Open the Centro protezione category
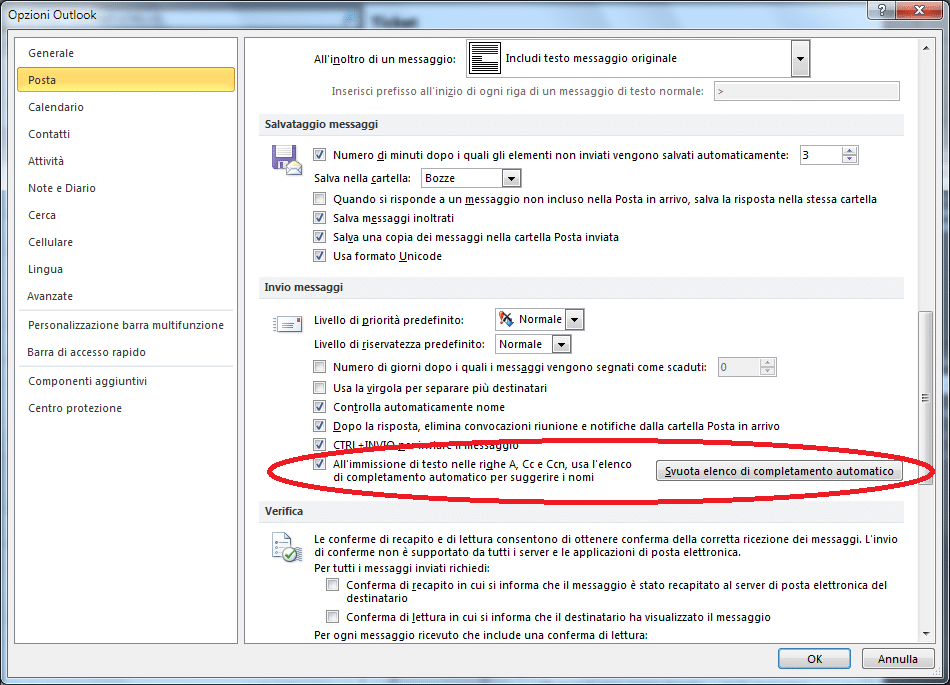Image resolution: width=950 pixels, height=685 pixels. 126,408
